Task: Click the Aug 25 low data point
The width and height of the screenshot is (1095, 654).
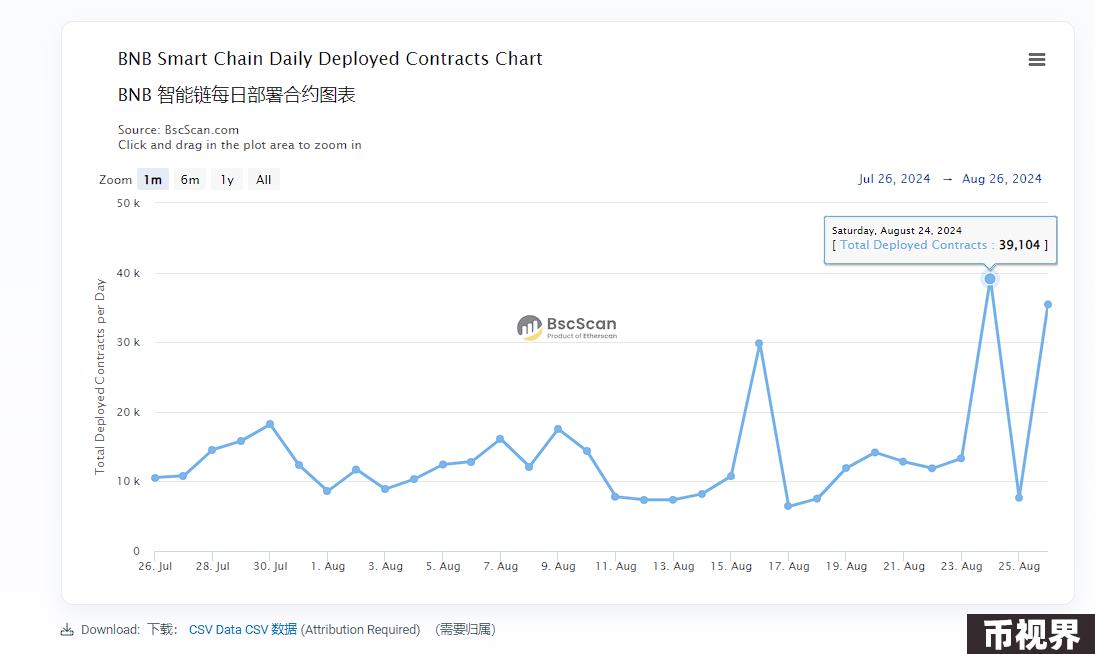Action: (x=1019, y=498)
